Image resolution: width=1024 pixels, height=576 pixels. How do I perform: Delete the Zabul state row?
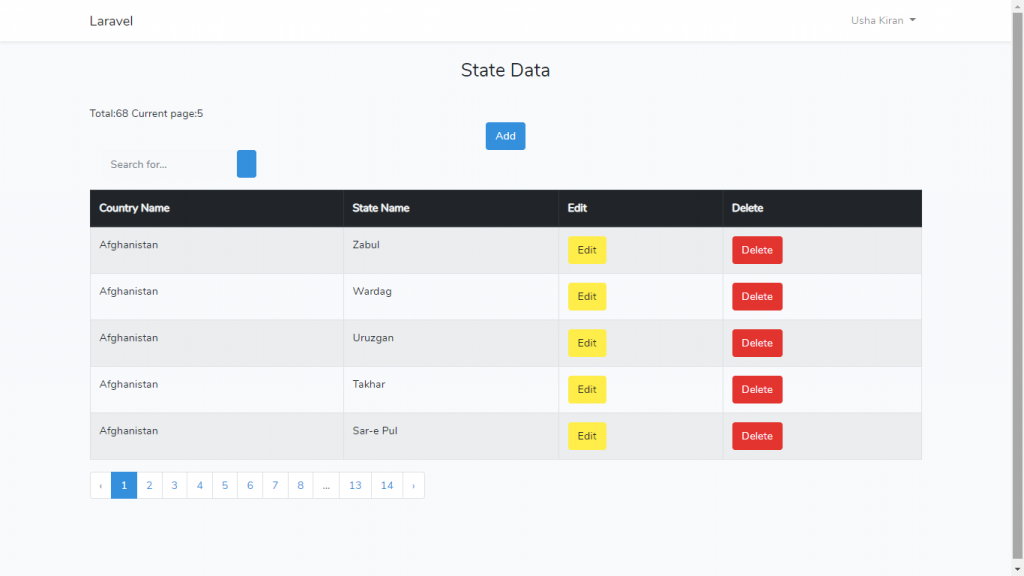tap(757, 250)
